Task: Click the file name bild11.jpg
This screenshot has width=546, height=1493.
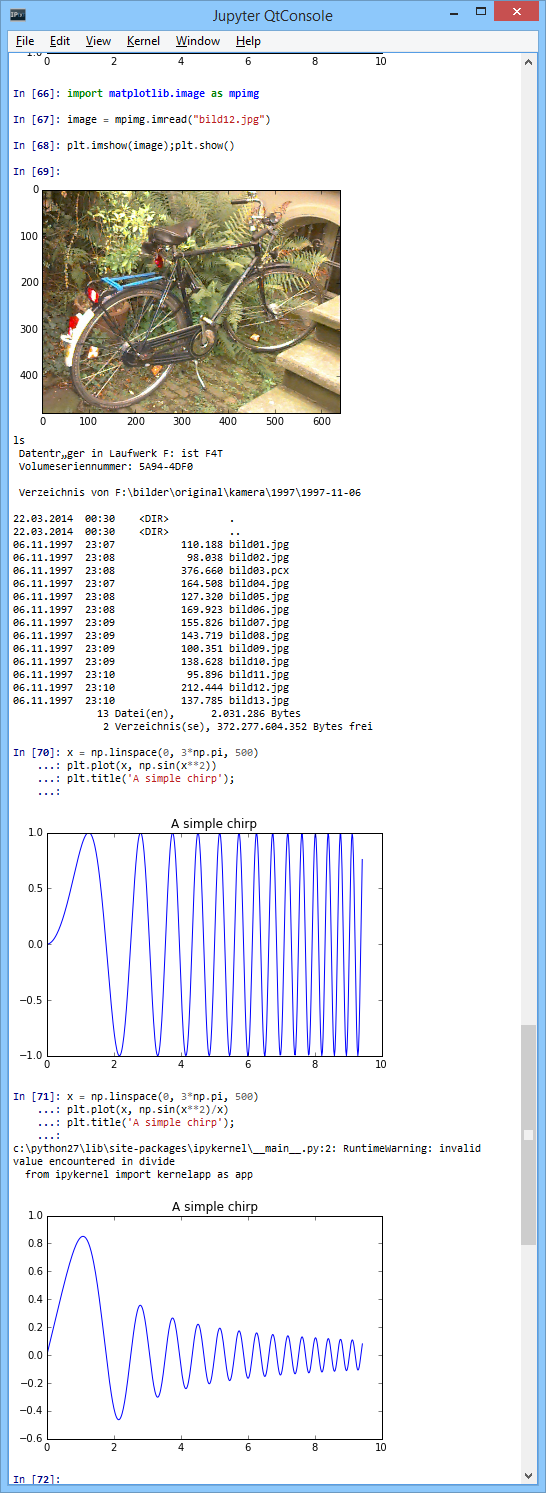Action: (x=259, y=674)
